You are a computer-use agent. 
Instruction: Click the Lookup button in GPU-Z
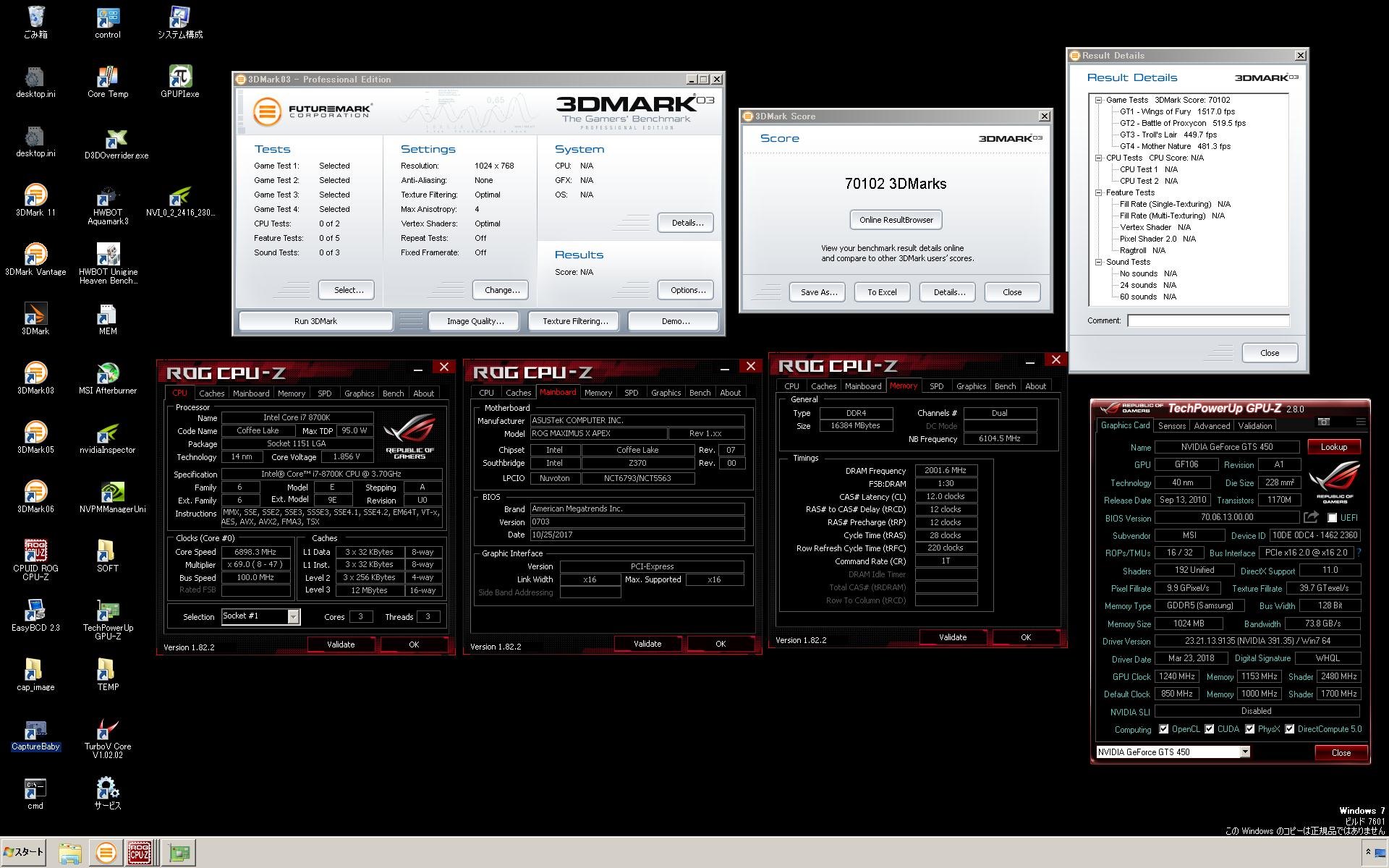point(1333,447)
